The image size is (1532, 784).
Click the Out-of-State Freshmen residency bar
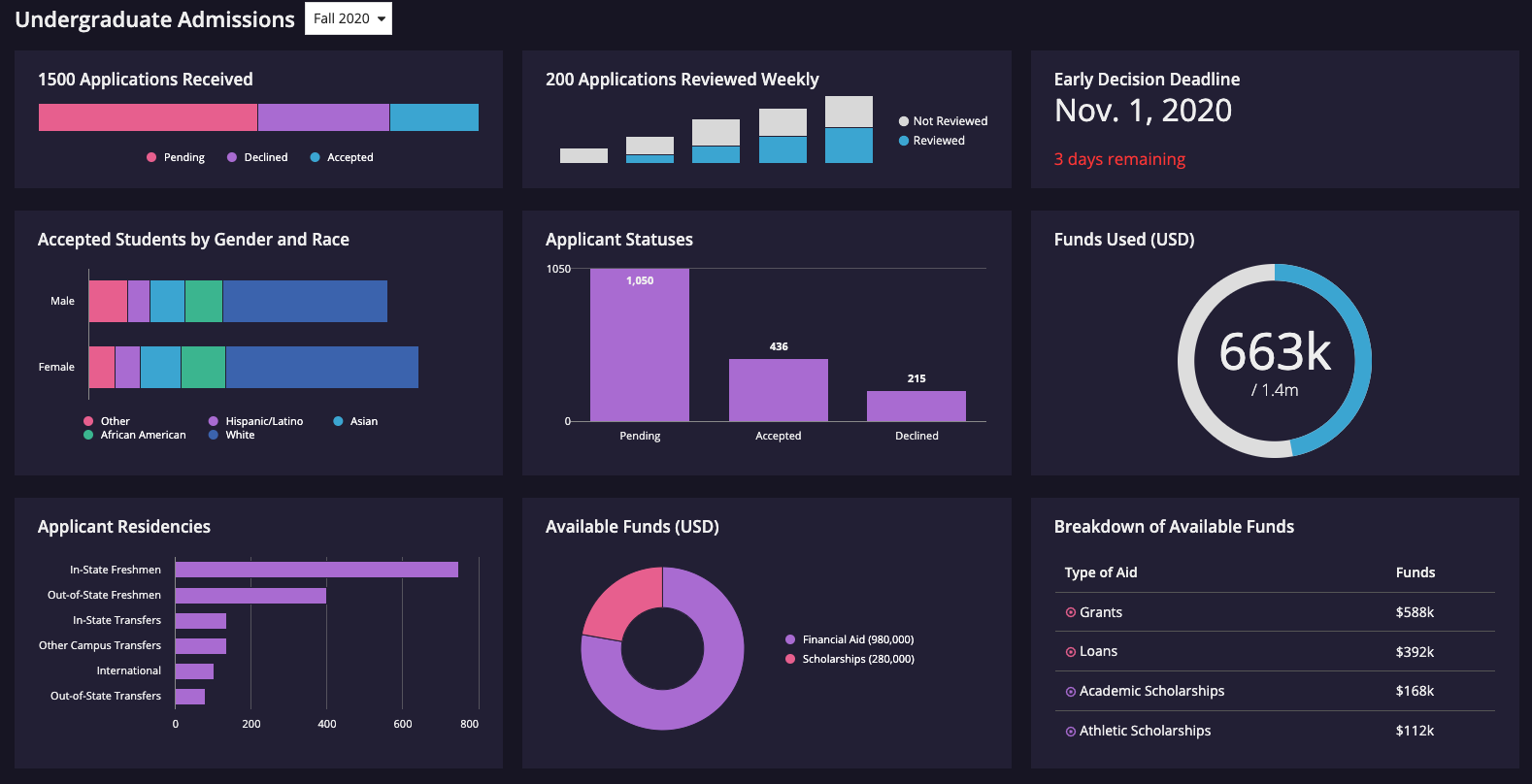pos(250,595)
